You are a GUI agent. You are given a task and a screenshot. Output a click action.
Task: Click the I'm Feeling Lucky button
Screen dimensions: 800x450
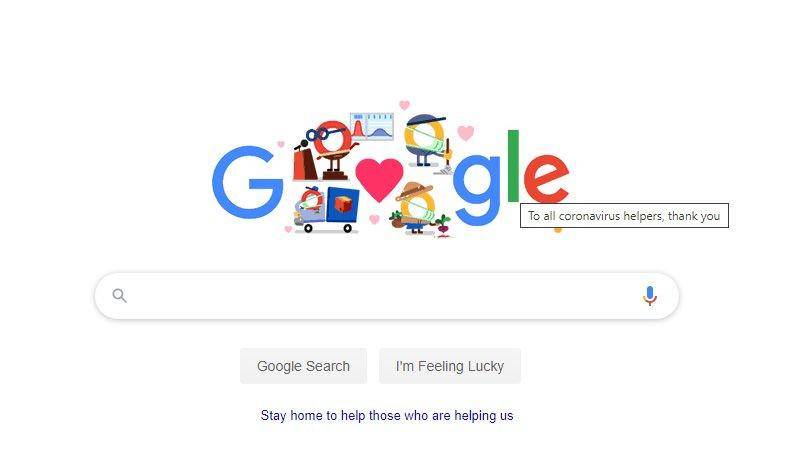(450, 366)
